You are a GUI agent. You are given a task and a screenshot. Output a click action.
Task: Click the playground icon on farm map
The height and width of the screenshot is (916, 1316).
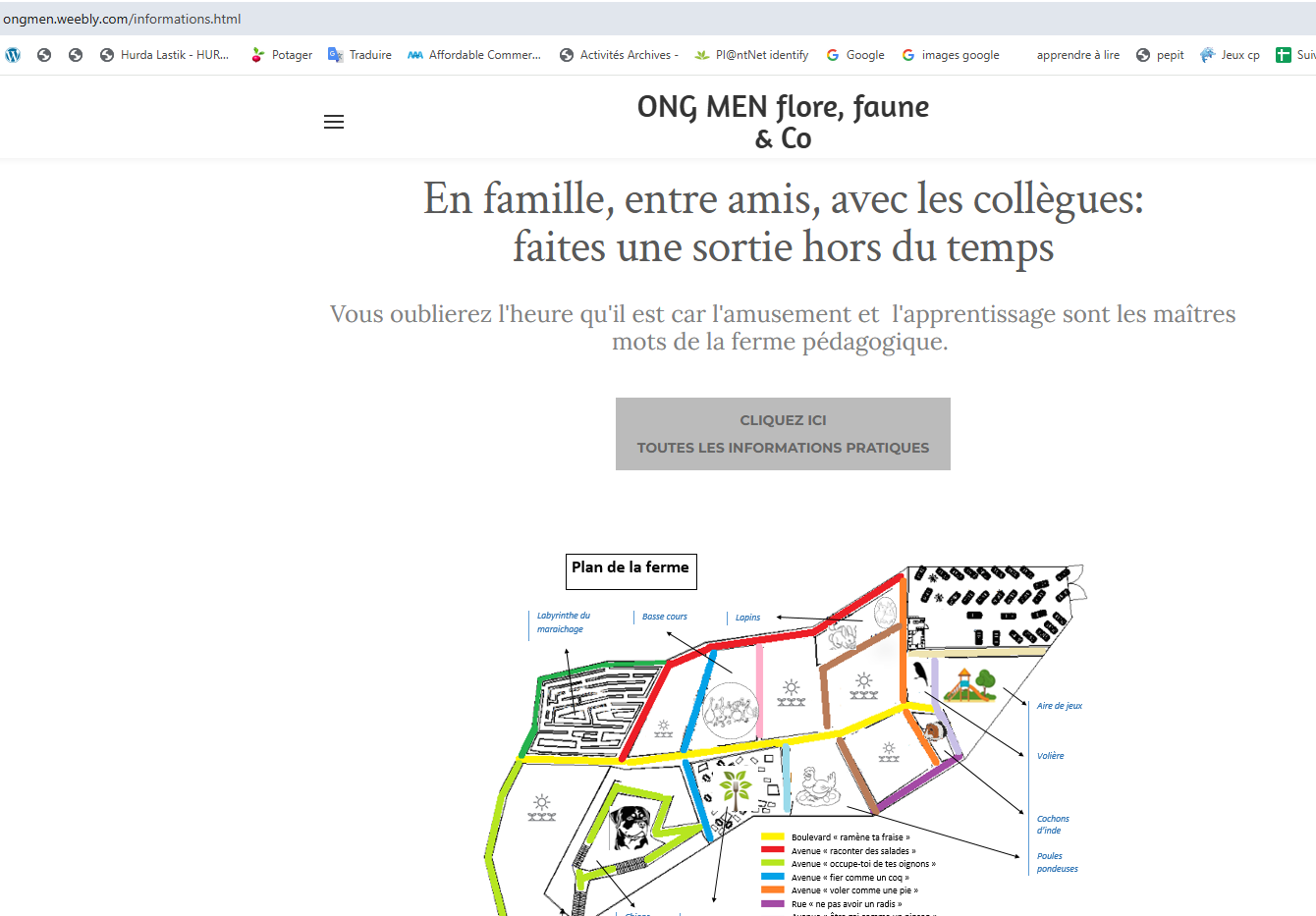970,684
